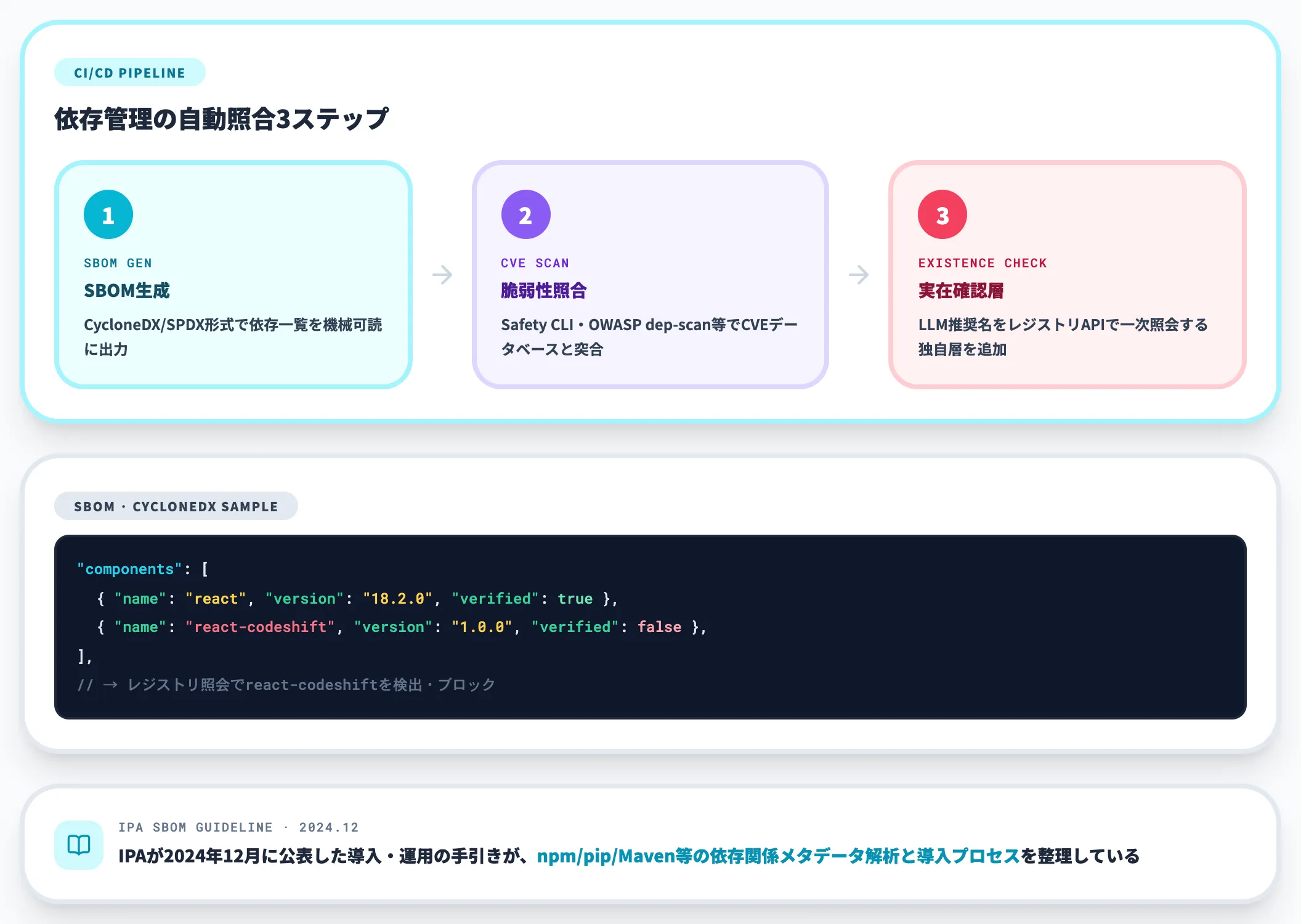Click "components" key in code block

[x=129, y=569]
